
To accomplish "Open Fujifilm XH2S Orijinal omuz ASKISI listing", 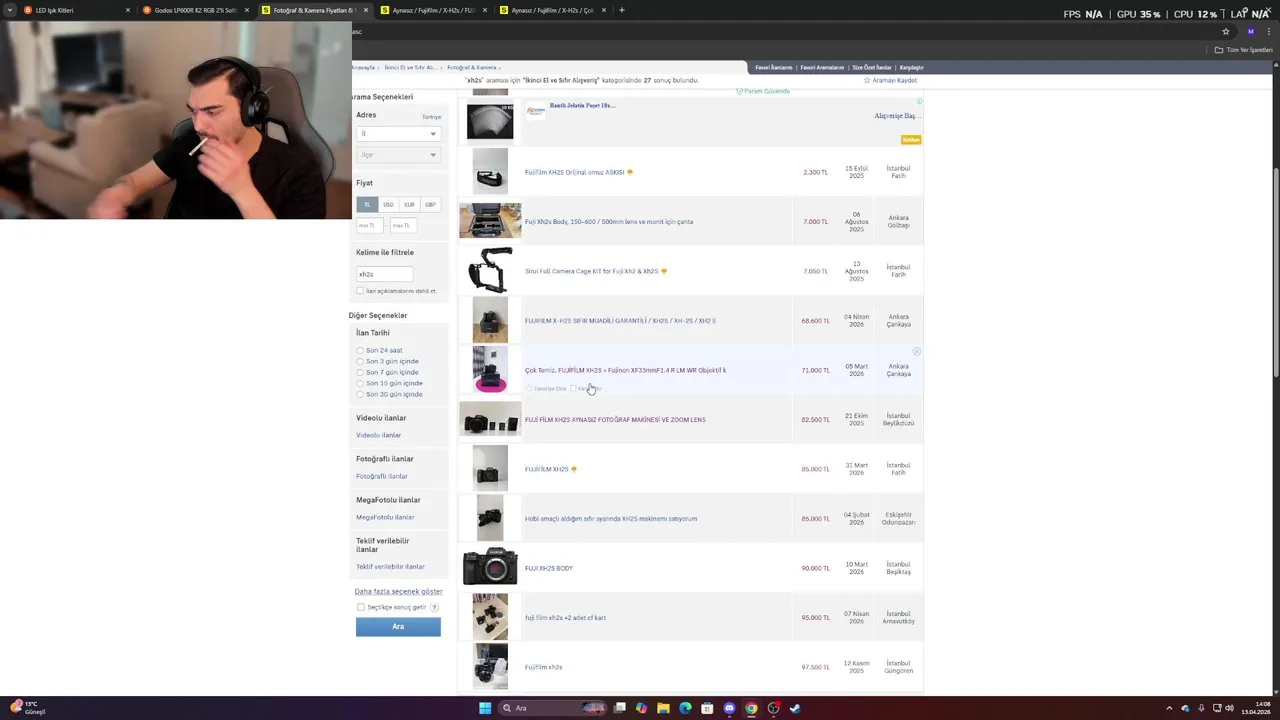I will 575,172.
